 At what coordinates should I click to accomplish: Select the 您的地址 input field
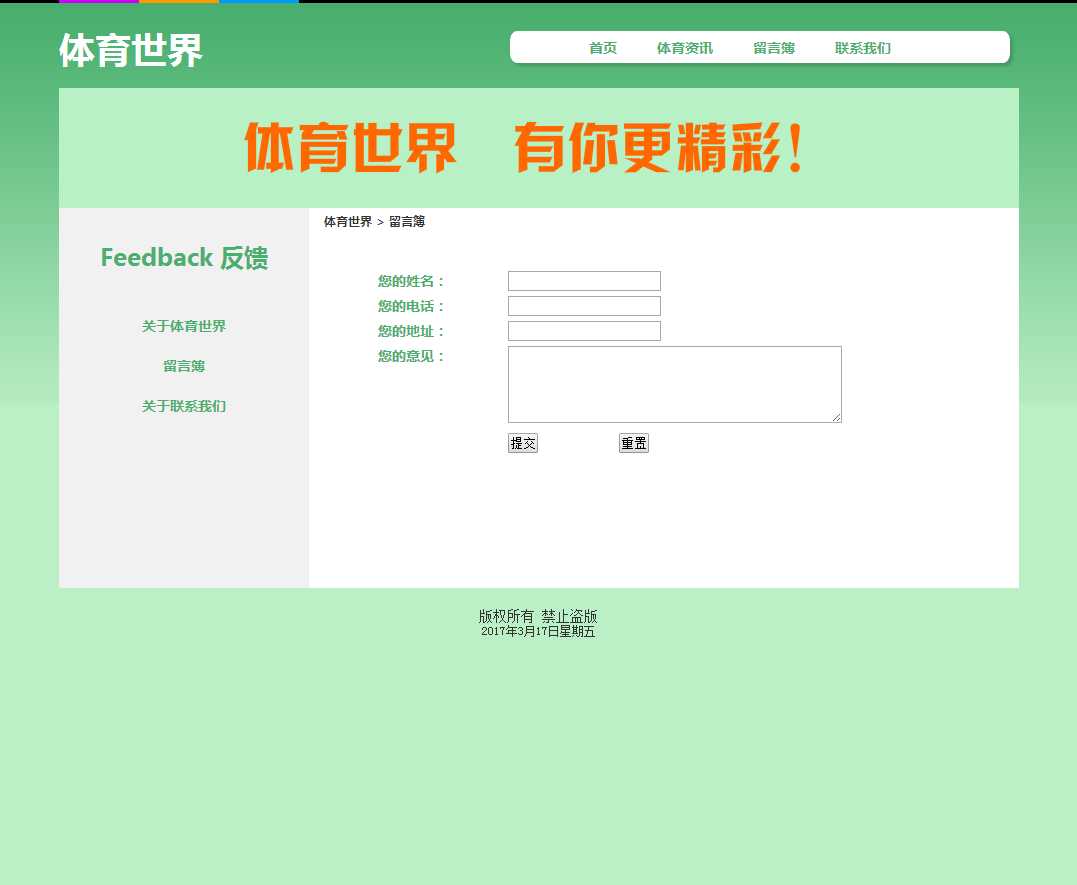[584, 331]
